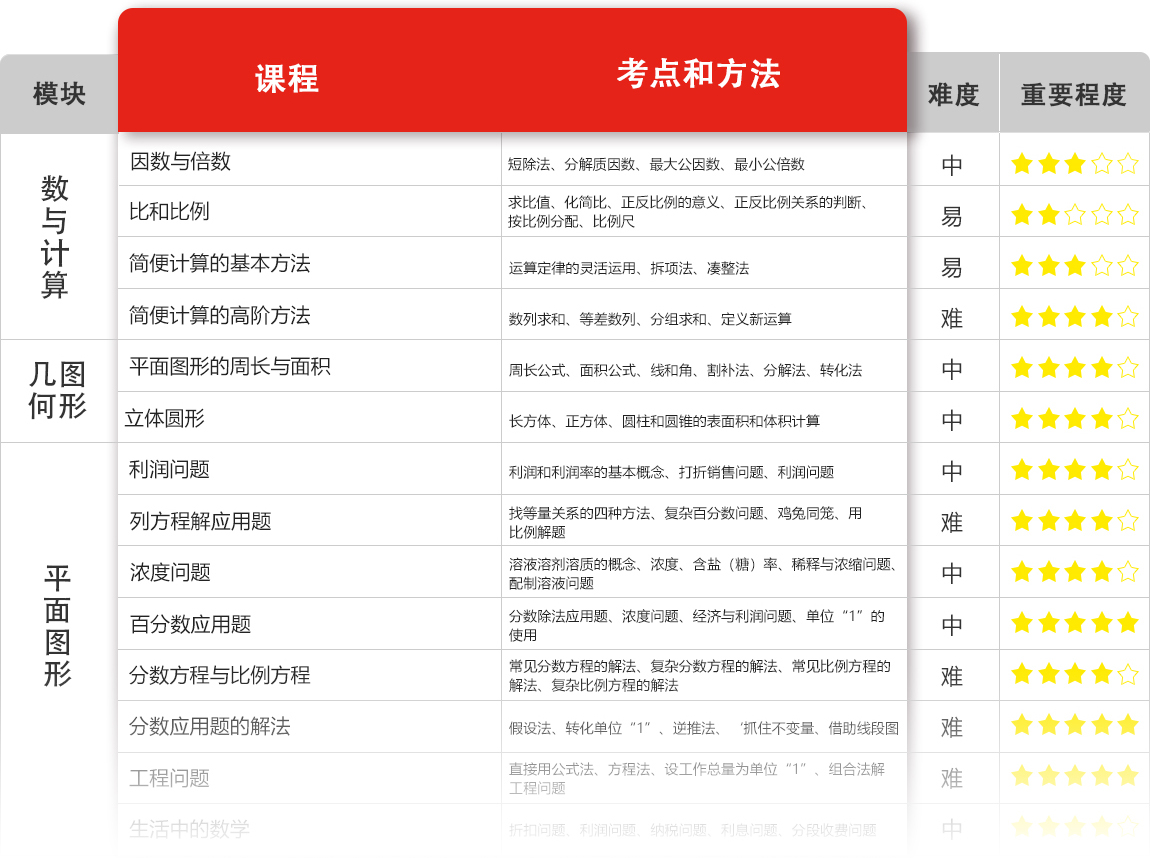Image resolution: width=1150 pixels, height=858 pixels.
Task: Click the star rating for 立体圆形
Action: click(x=1074, y=419)
